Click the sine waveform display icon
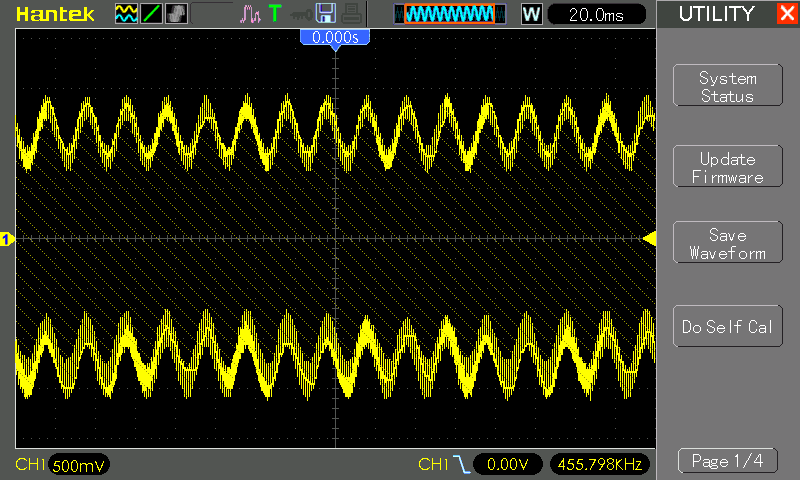Viewport: 800px width, 480px height. [x=126, y=14]
